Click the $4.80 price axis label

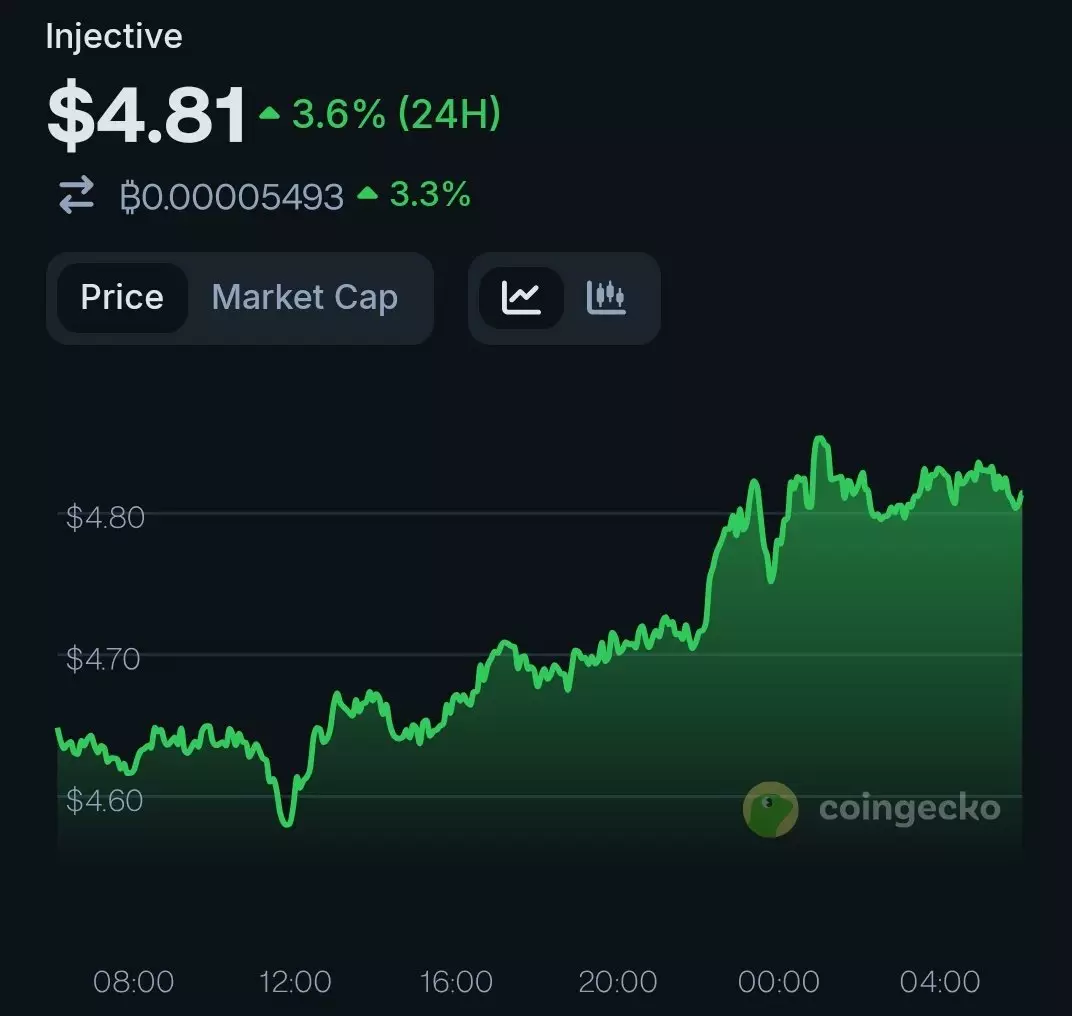pyautogui.click(x=105, y=517)
